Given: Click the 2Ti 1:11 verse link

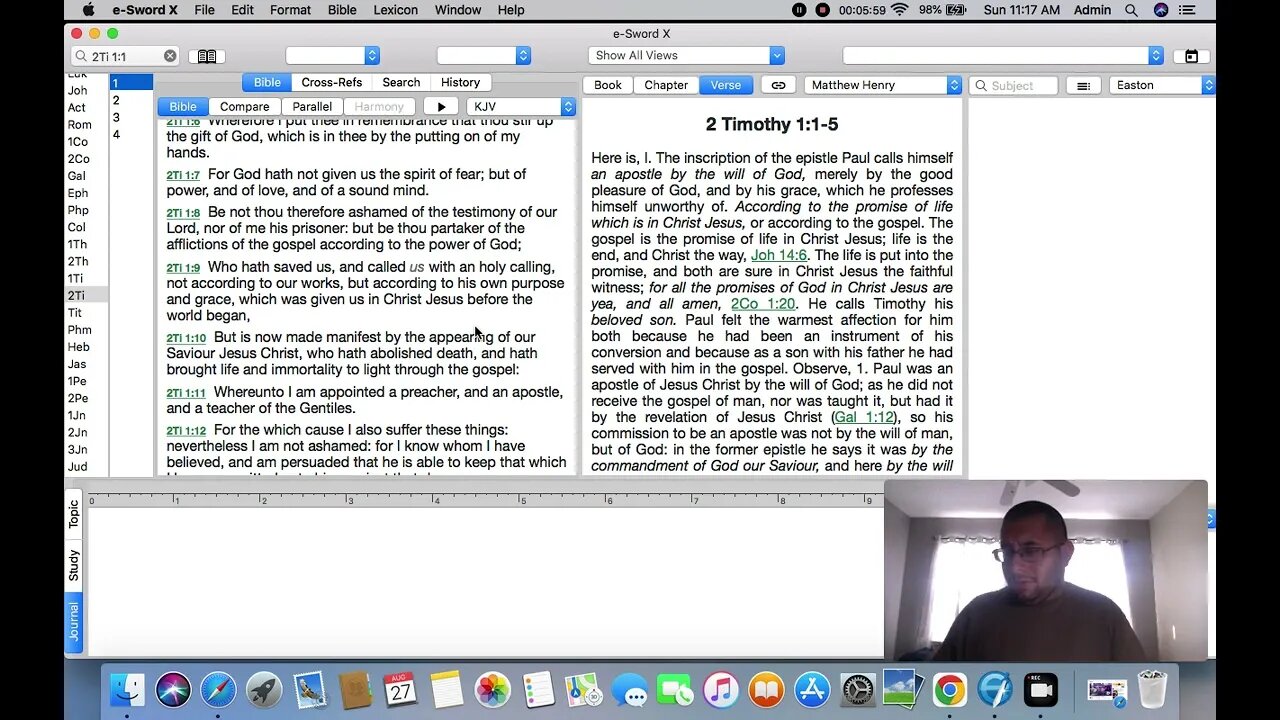Looking at the screenshot, I should (x=186, y=393).
